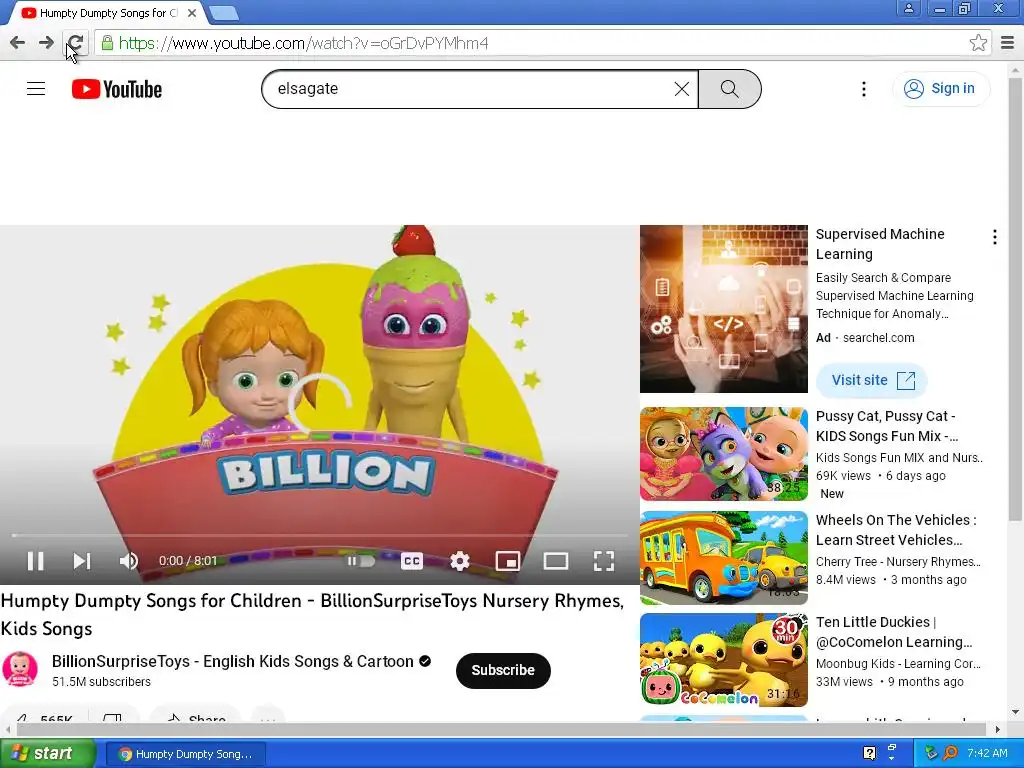1024x768 pixels.
Task: Click the video progress bar
Action: tap(319, 536)
